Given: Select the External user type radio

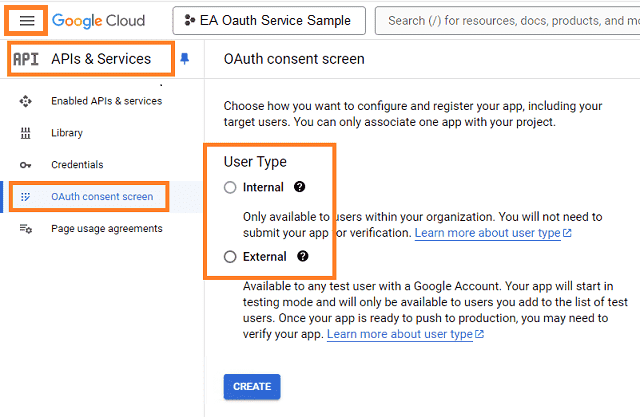Looking at the screenshot, I should point(230,257).
